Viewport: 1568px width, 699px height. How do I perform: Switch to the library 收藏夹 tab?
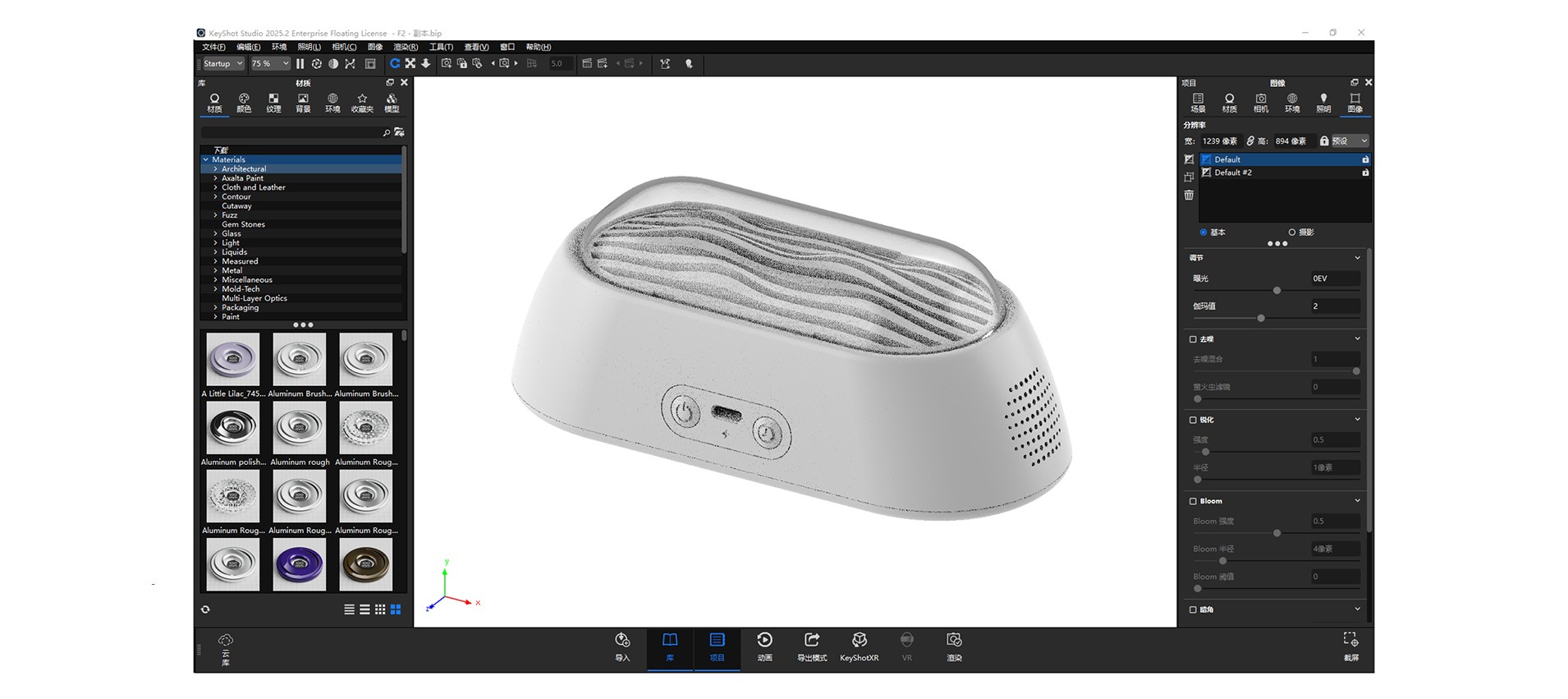(x=362, y=103)
